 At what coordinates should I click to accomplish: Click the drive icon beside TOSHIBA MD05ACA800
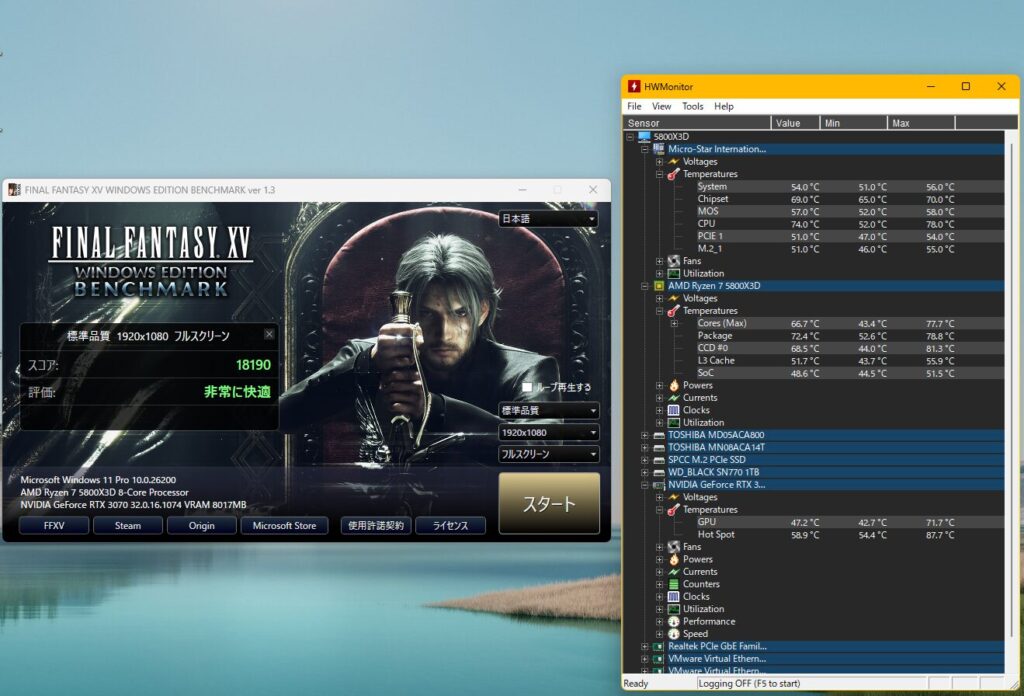point(658,435)
